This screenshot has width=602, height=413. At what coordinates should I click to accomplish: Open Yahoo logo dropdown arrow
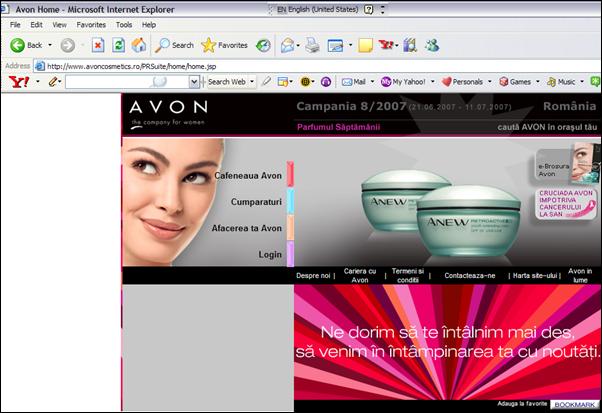[38, 82]
